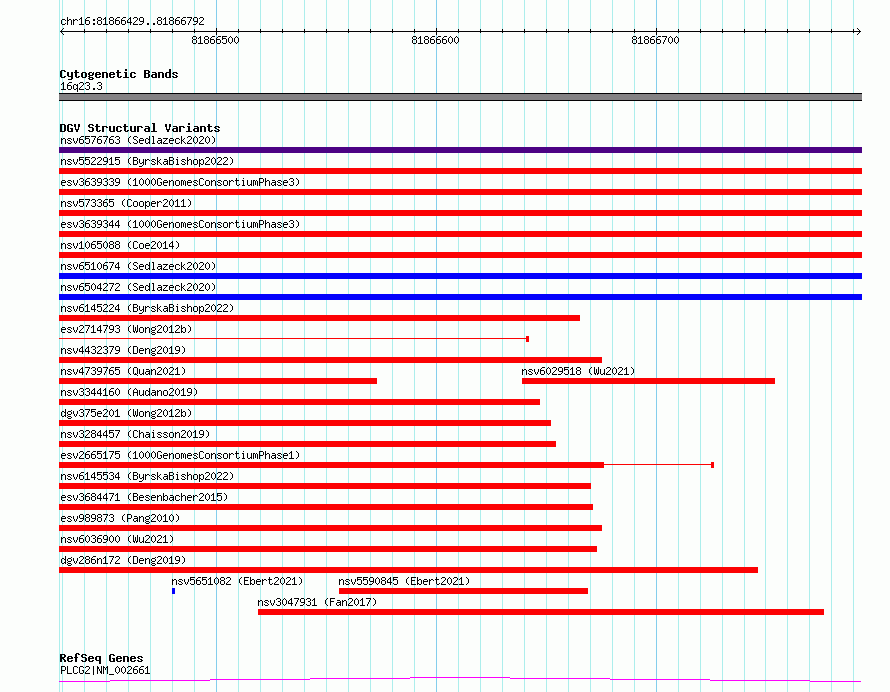Screen dimensions: 890x692
Task: Open nsv5522915 (ByrskaBishop2022) variant label
Action: tap(147, 161)
